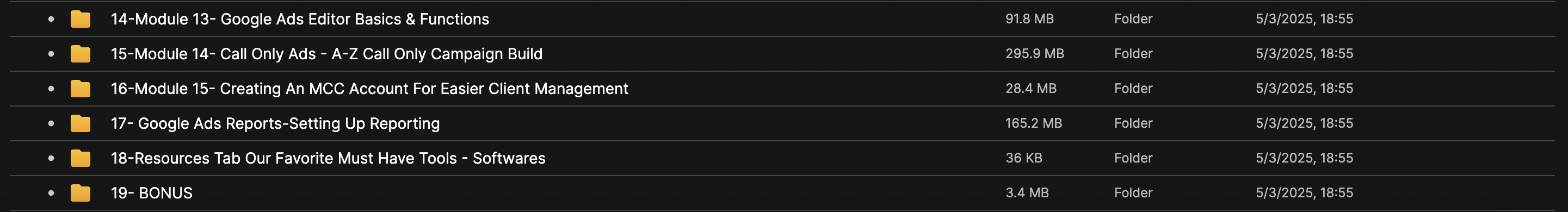Click the Folder type label in Module 15 row

coord(1133,88)
